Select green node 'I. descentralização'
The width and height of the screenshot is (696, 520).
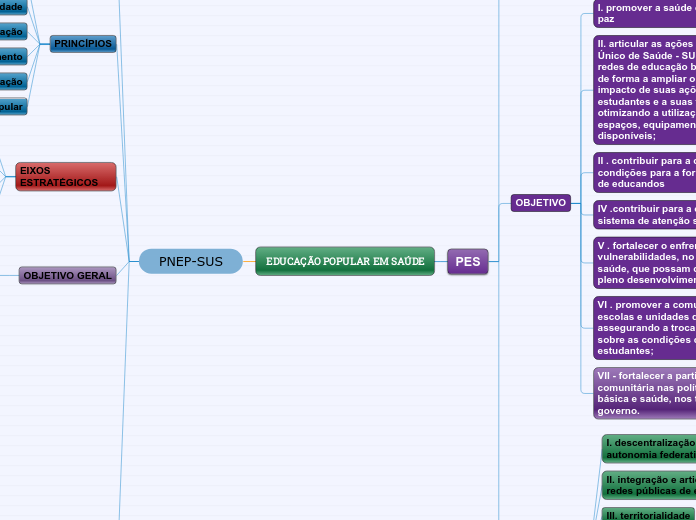pos(649,449)
